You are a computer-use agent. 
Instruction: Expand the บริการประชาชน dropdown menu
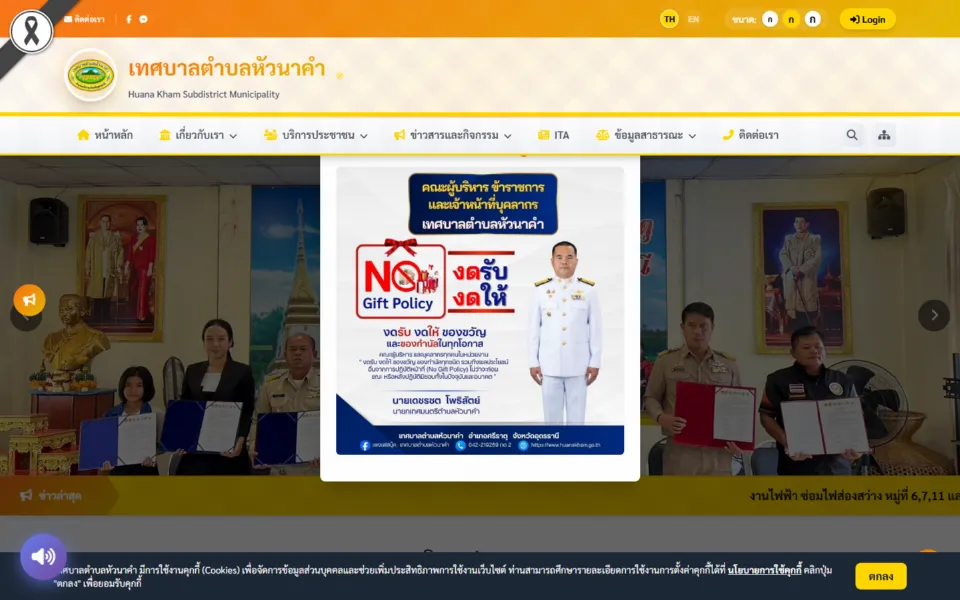(316, 135)
